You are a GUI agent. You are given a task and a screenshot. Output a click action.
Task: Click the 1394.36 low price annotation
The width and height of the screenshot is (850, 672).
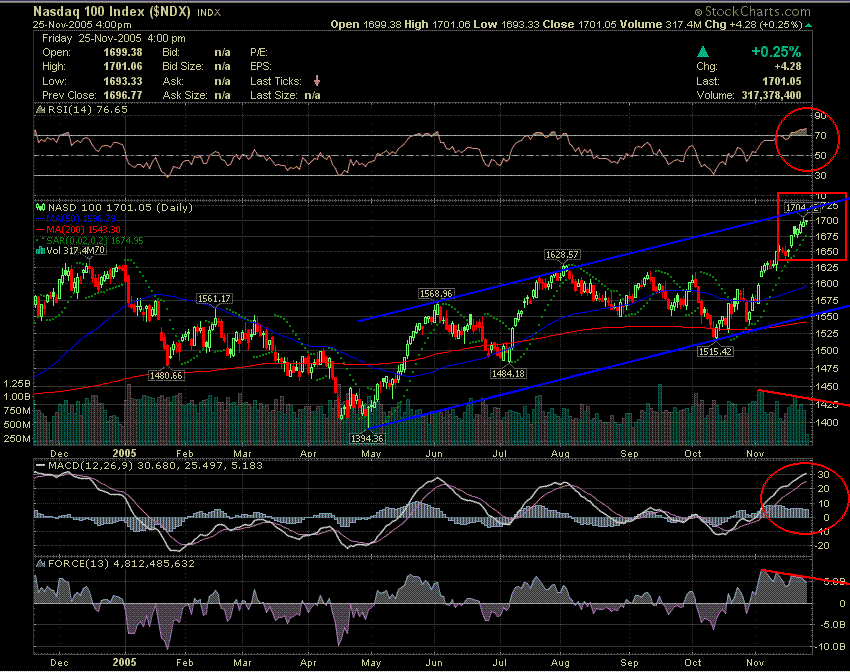[x=368, y=437]
